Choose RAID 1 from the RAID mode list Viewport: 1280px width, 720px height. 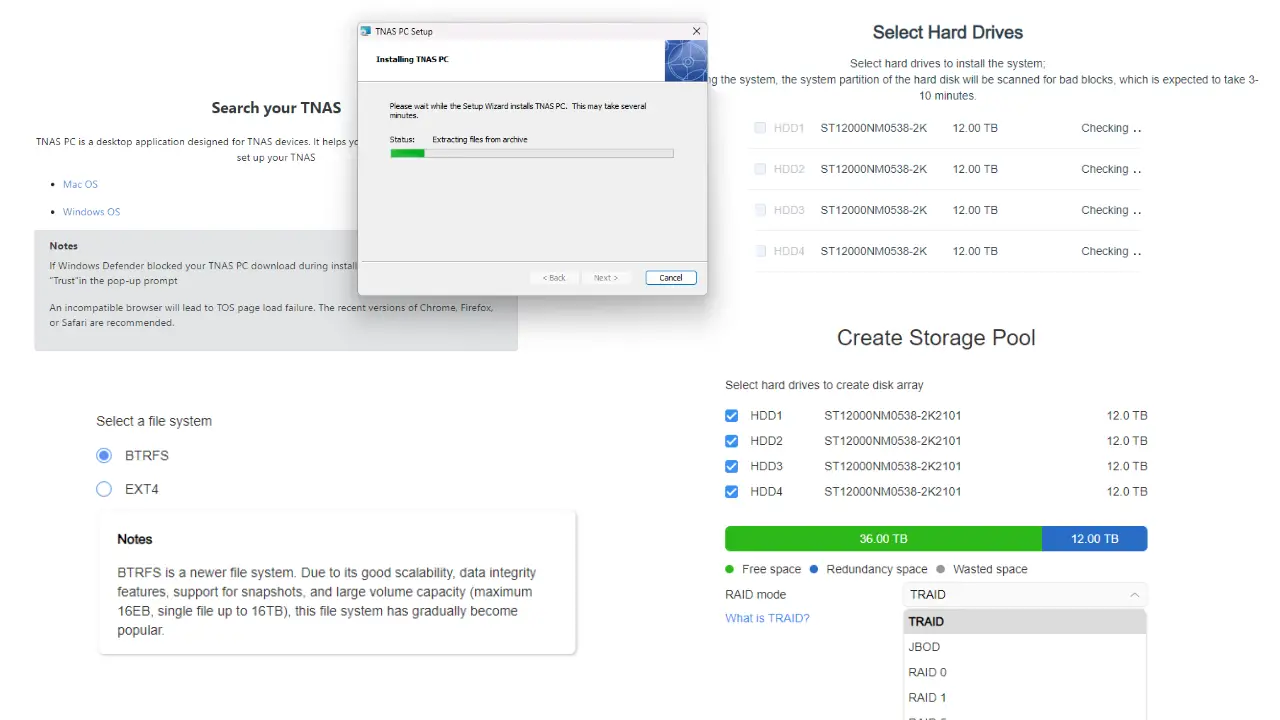pyautogui.click(x=1025, y=698)
